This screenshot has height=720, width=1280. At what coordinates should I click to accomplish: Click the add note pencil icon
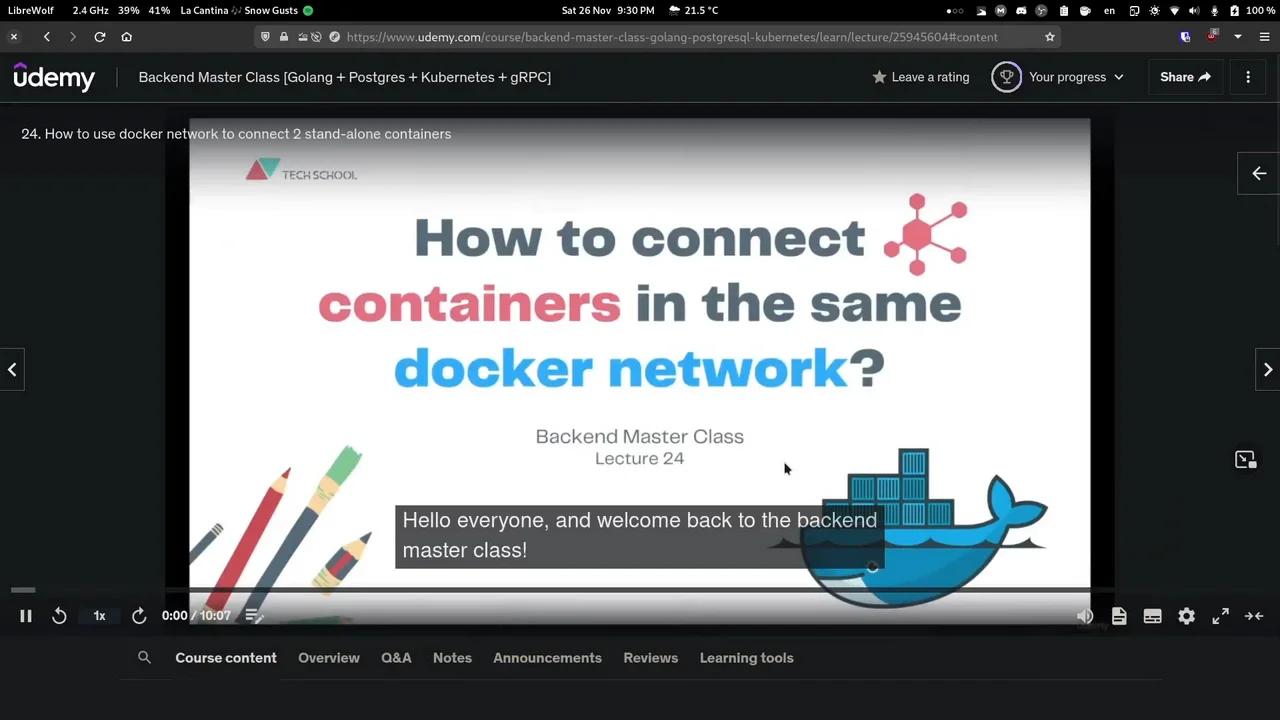tap(254, 615)
